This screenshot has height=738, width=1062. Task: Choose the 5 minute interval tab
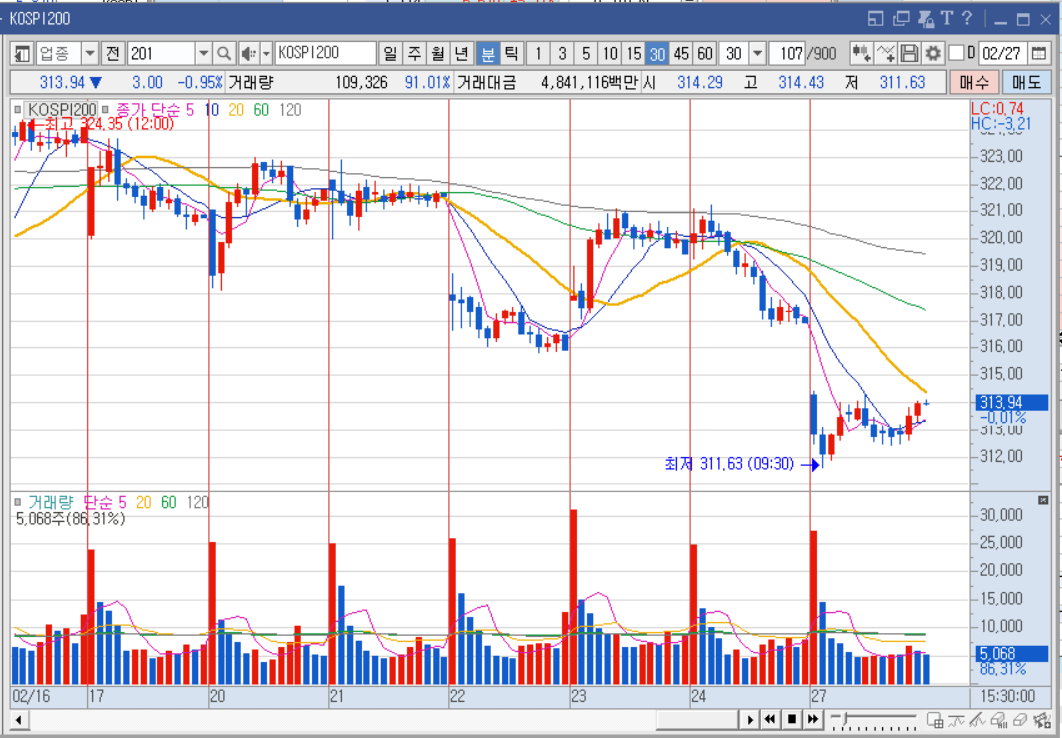click(x=586, y=53)
